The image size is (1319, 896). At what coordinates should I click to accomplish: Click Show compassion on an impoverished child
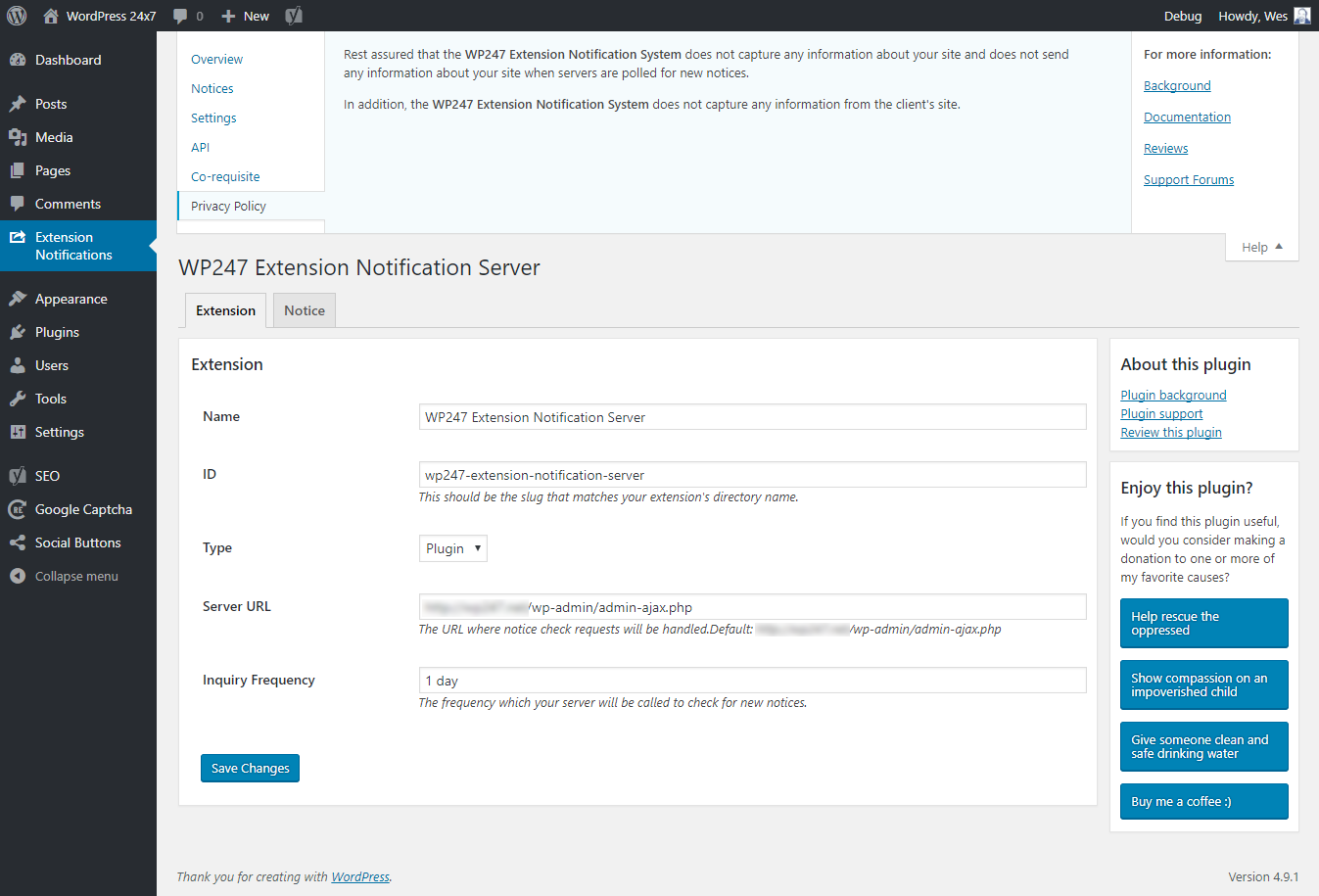tap(1203, 684)
